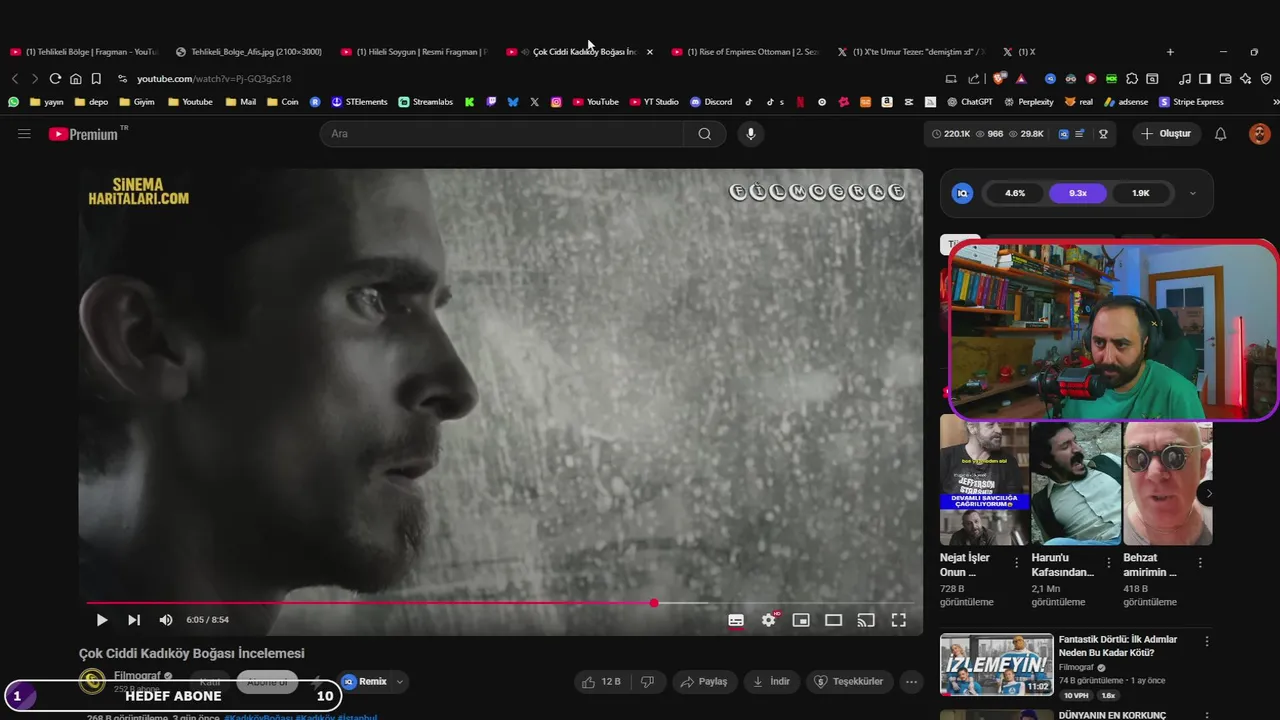Switch to Tehlikeli_Bolge_Afis.jpg tab

(249, 52)
